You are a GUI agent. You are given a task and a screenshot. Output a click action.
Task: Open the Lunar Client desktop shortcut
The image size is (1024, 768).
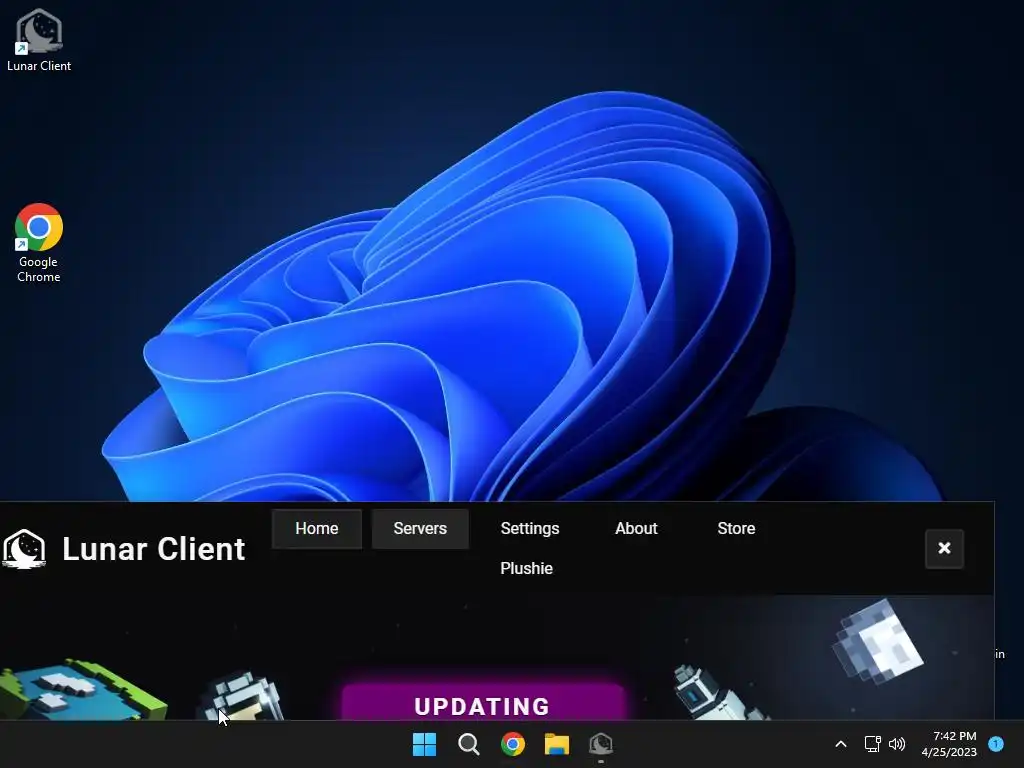point(39,39)
